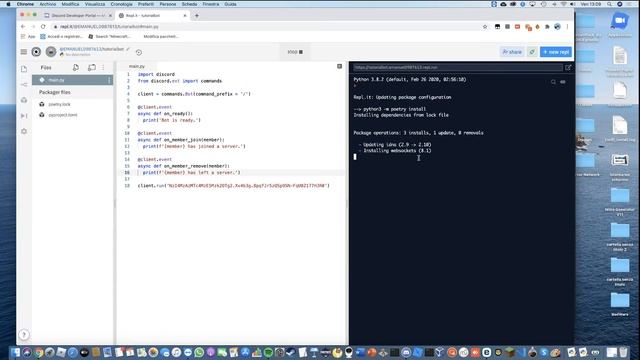Open the Files panel more options menu
Image resolution: width=640 pixels, height=360 pixels.
click(x=103, y=67)
